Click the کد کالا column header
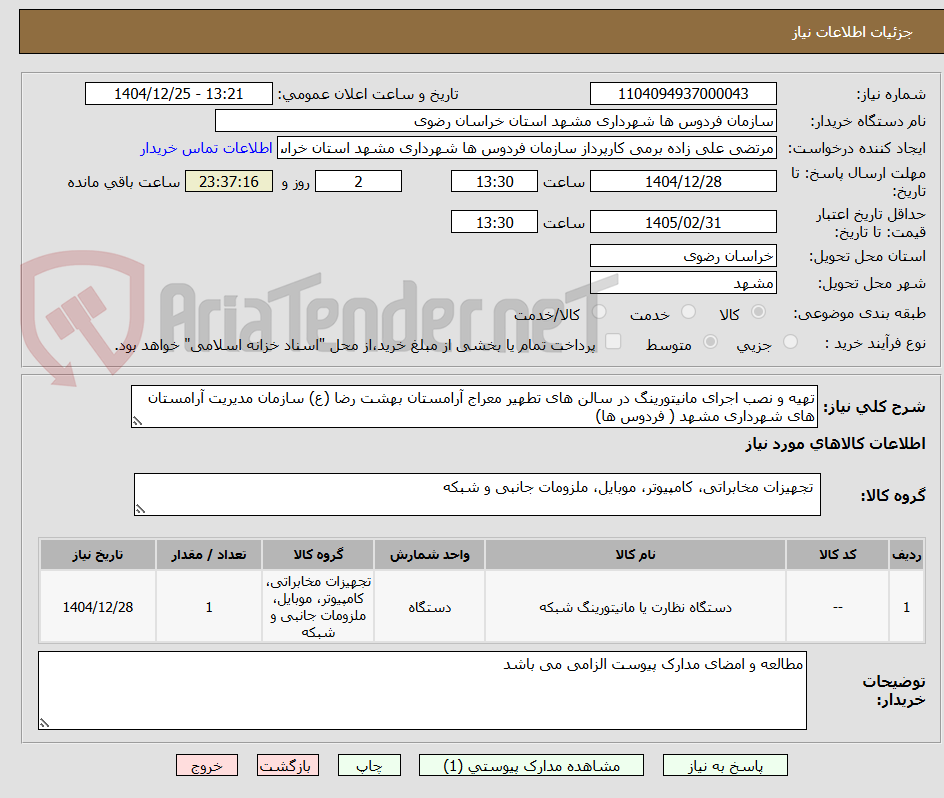The height and width of the screenshot is (798, 944). click(837, 555)
